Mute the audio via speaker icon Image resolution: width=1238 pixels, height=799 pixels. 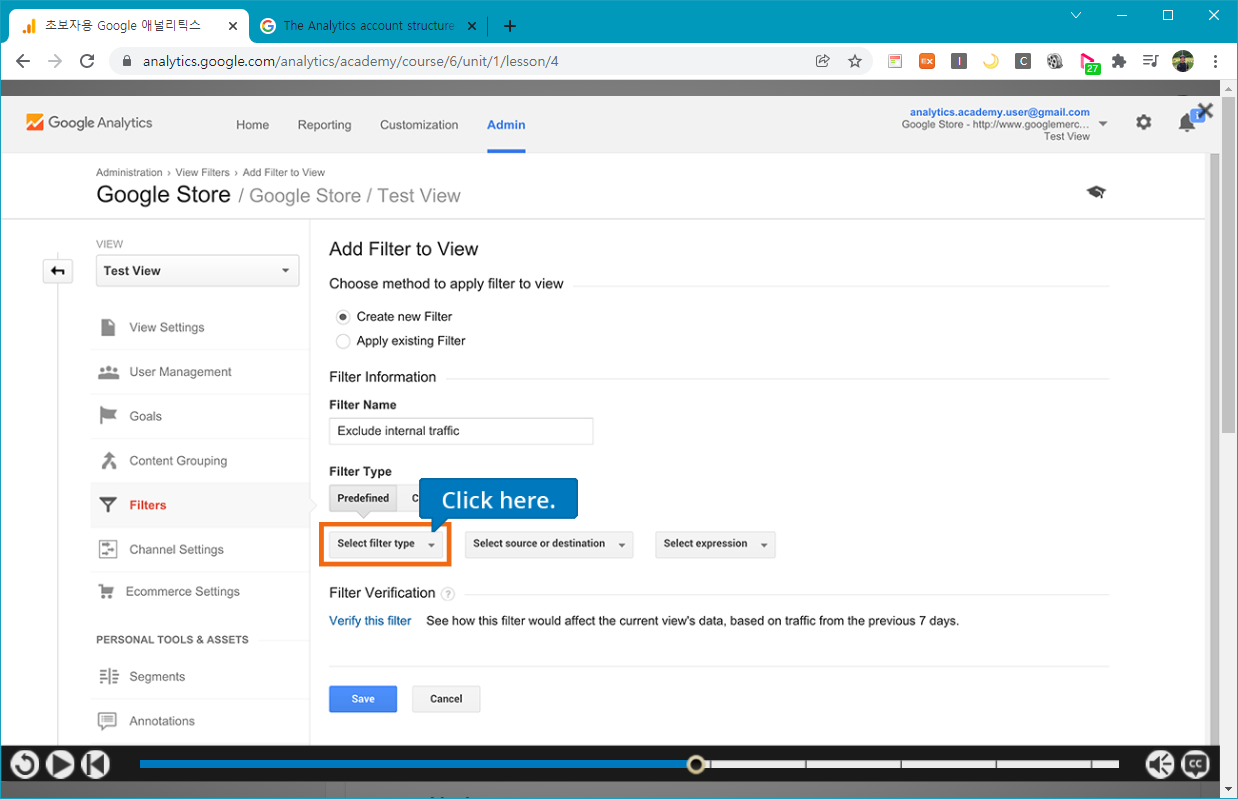click(x=1160, y=765)
